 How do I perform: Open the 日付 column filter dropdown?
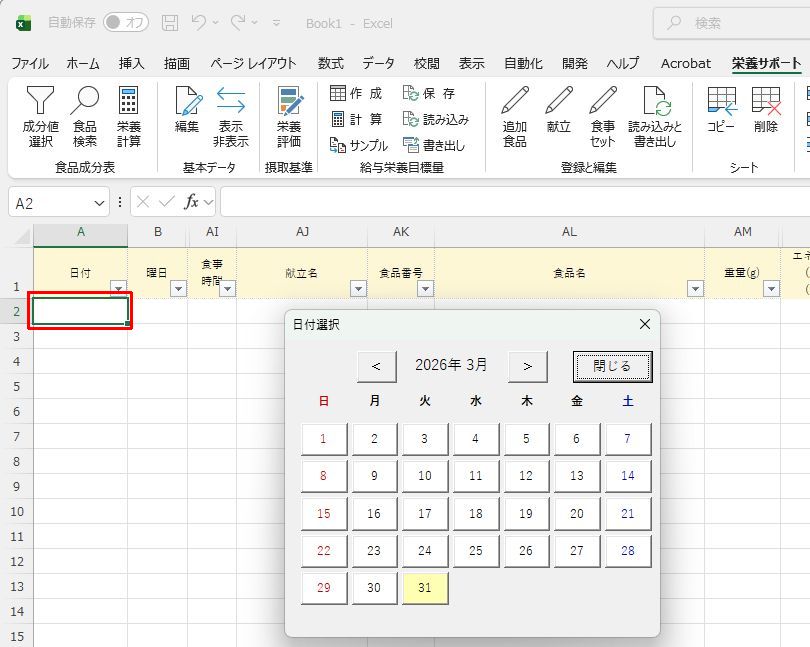click(x=118, y=288)
